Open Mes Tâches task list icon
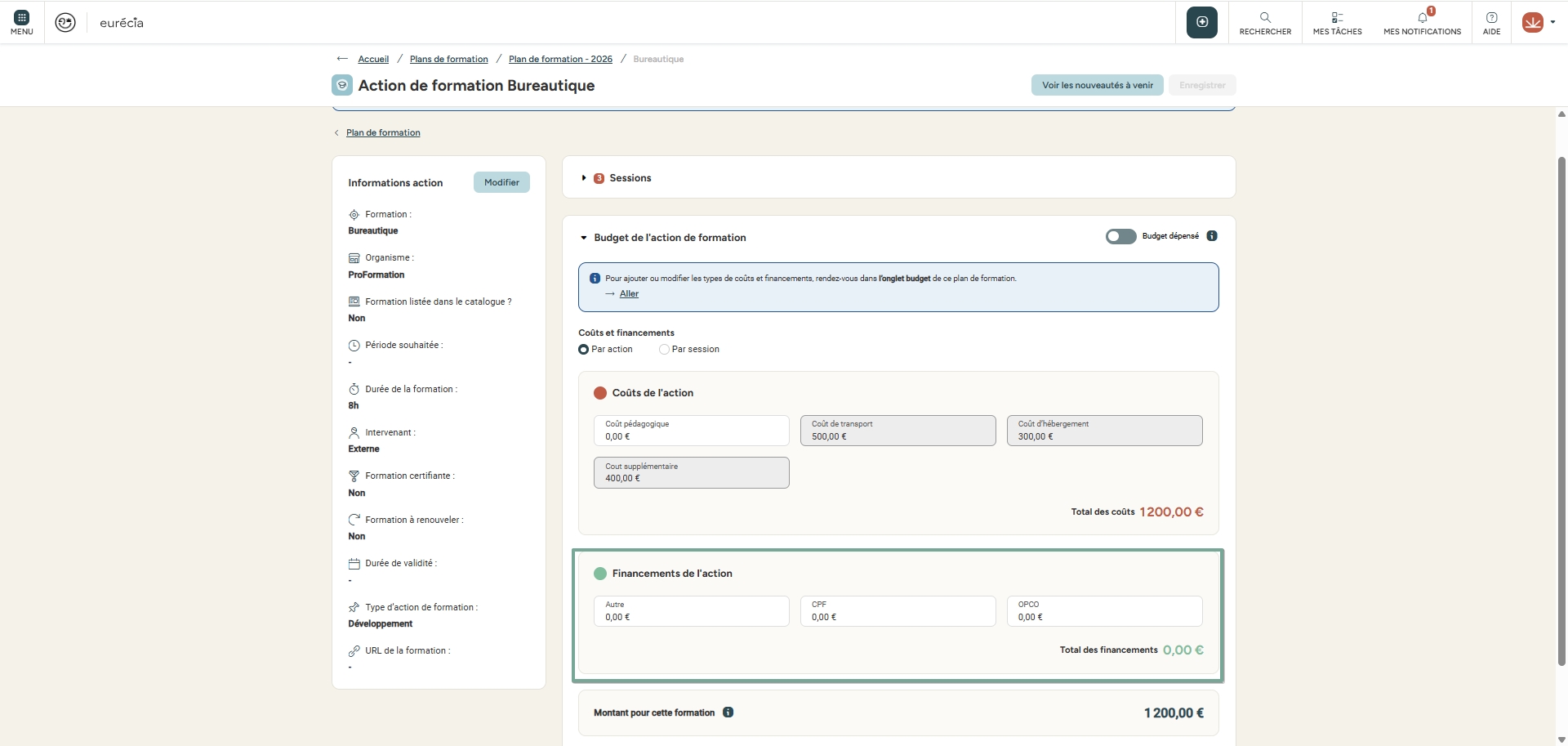Viewport: 1568px width, 746px height. pyautogui.click(x=1337, y=18)
